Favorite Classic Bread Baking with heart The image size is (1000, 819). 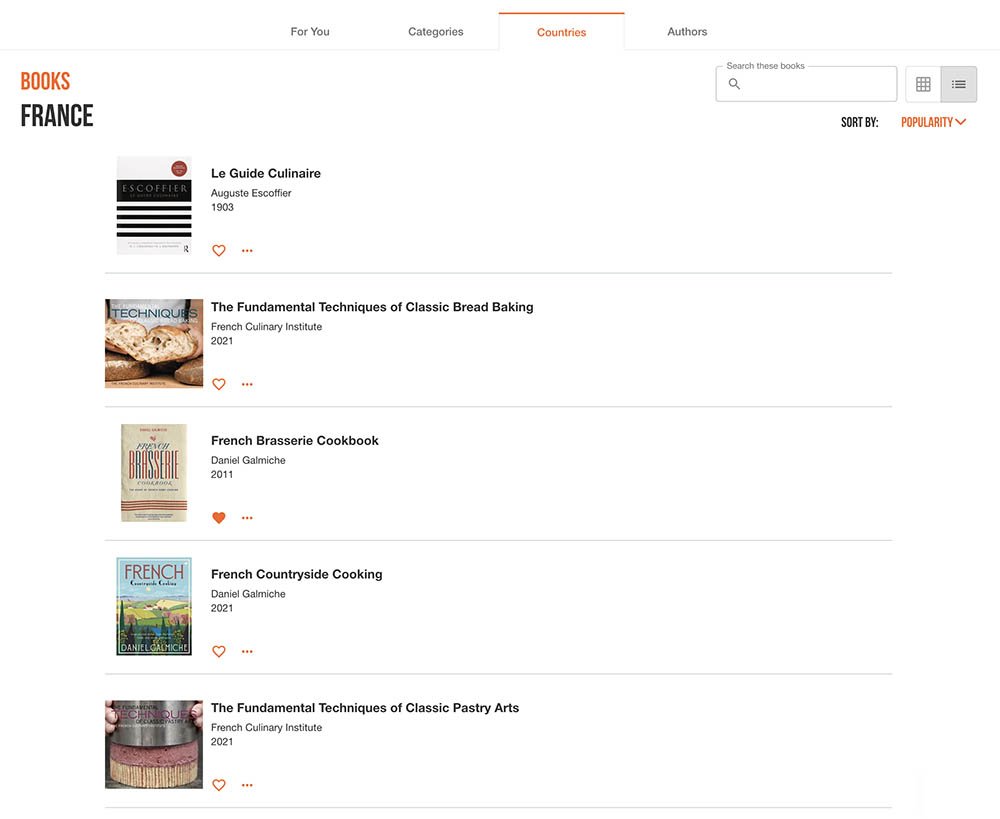tap(219, 384)
